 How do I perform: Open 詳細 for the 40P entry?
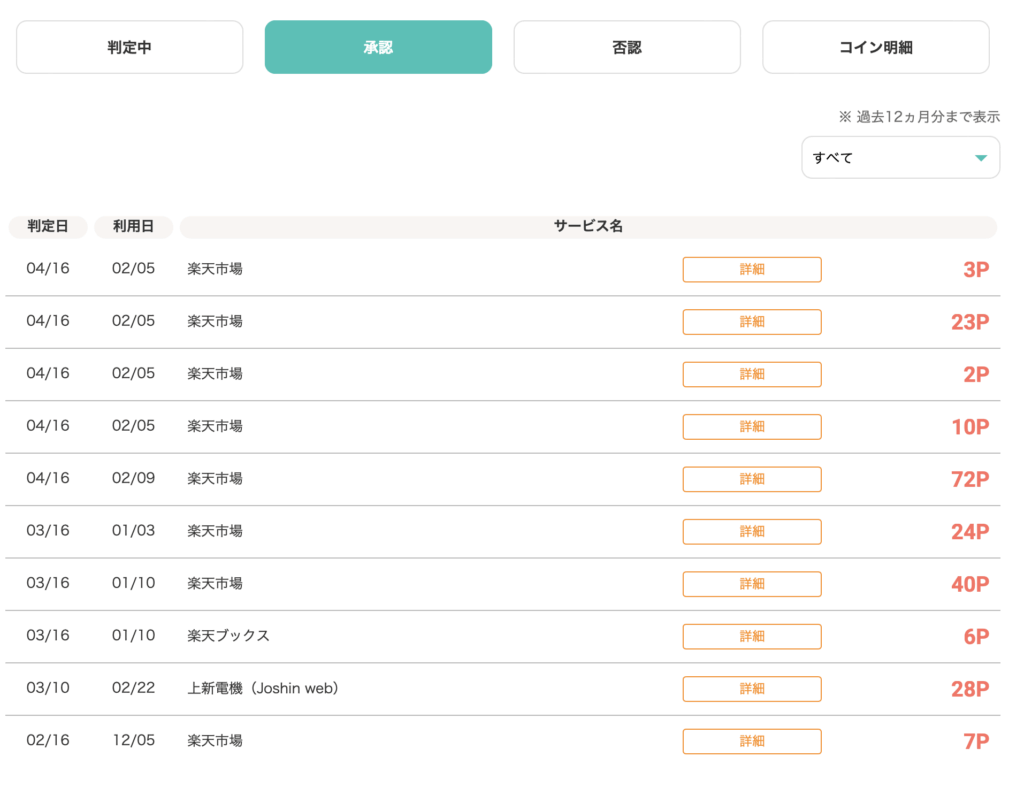point(751,584)
